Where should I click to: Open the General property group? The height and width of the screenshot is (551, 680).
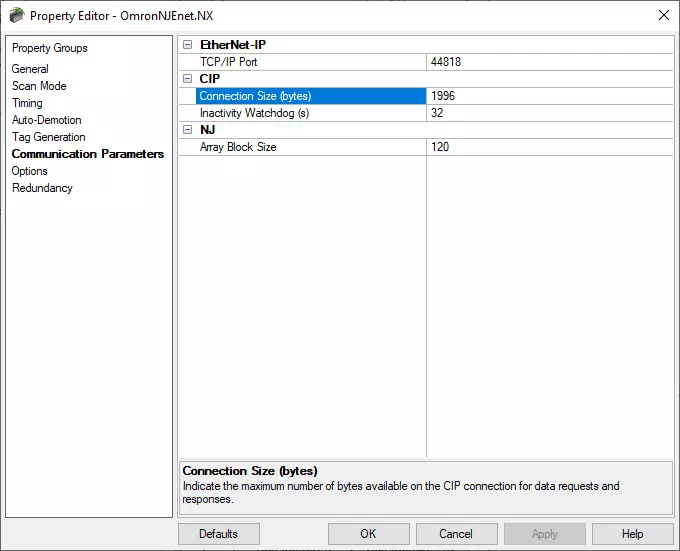(x=30, y=69)
